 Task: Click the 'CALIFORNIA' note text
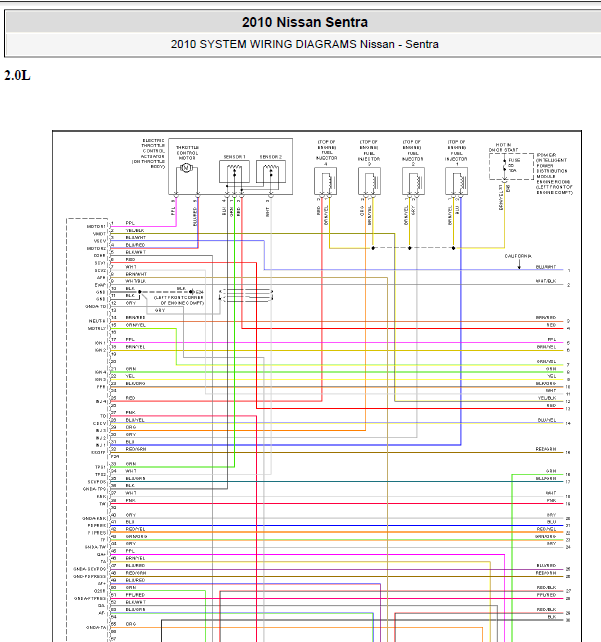518,256
